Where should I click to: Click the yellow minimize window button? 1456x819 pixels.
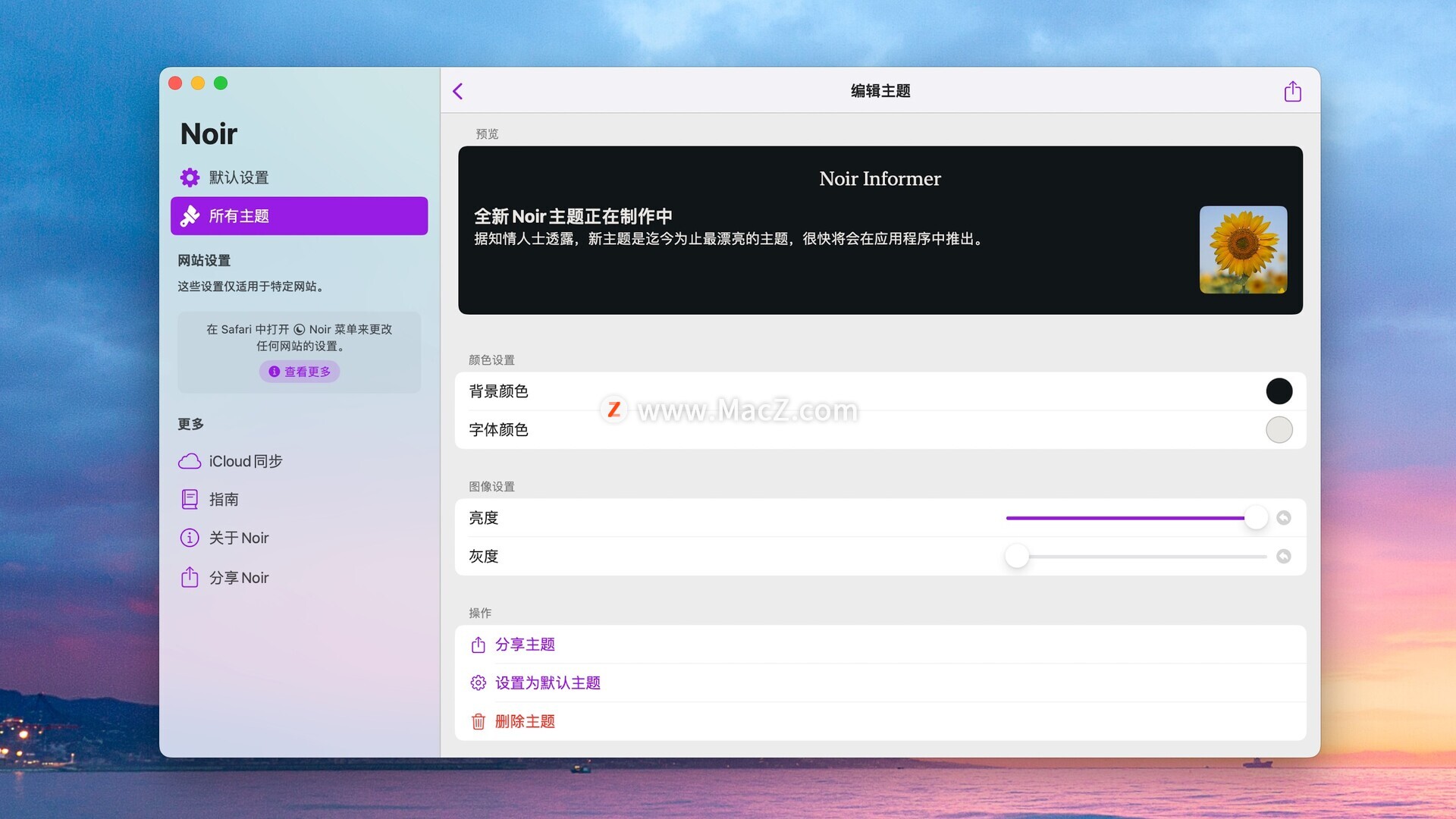pos(198,83)
